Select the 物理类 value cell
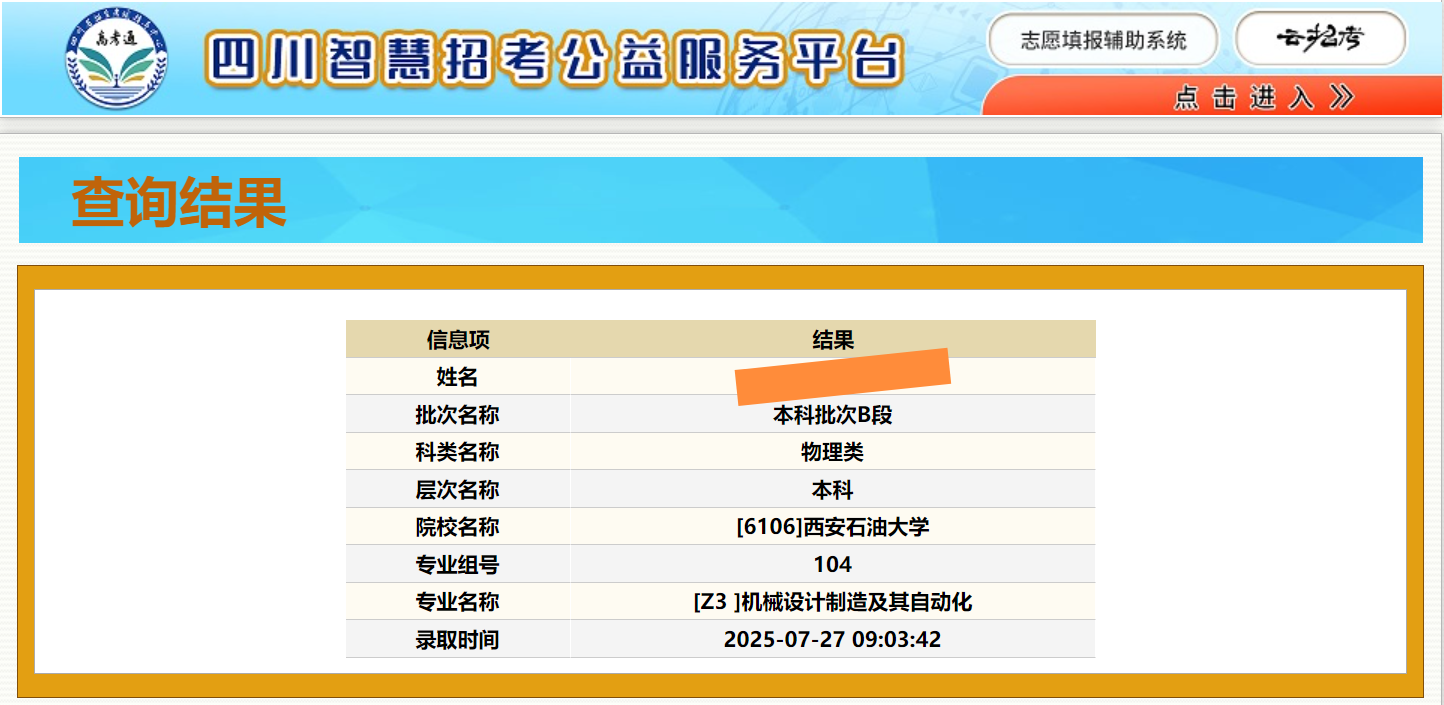This screenshot has width=1444, height=705. point(833,452)
